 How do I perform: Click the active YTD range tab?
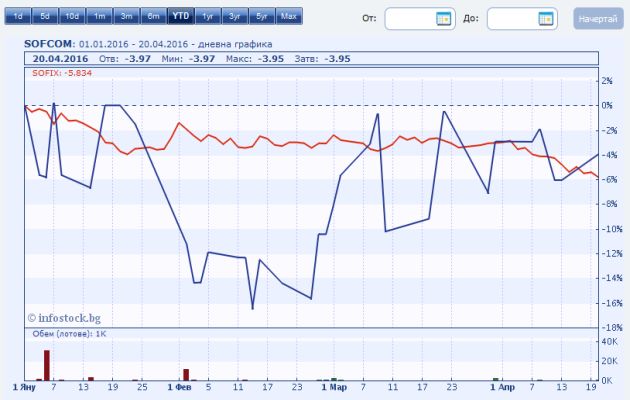click(x=181, y=16)
